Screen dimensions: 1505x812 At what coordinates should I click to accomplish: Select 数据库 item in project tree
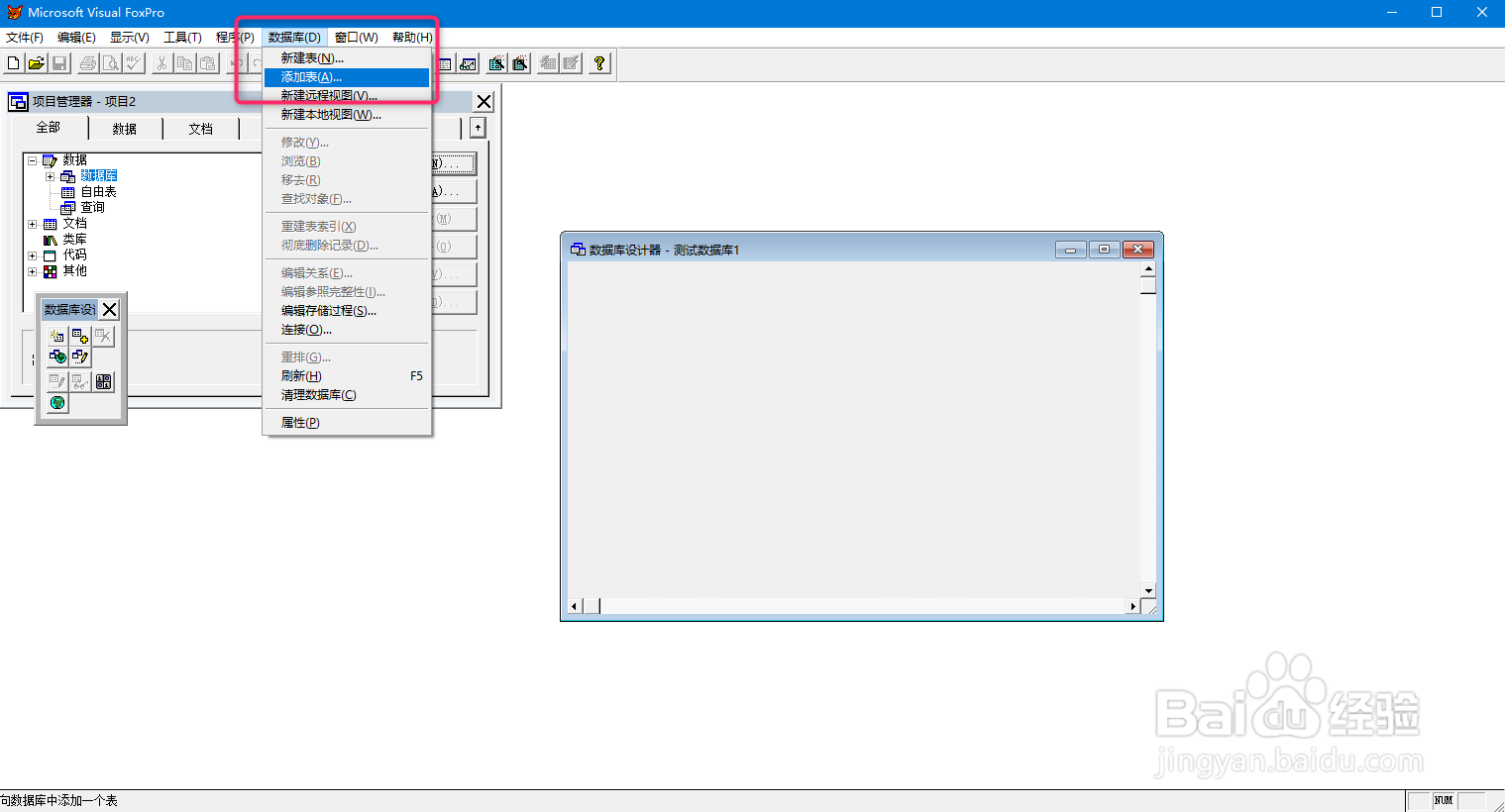pos(99,176)
